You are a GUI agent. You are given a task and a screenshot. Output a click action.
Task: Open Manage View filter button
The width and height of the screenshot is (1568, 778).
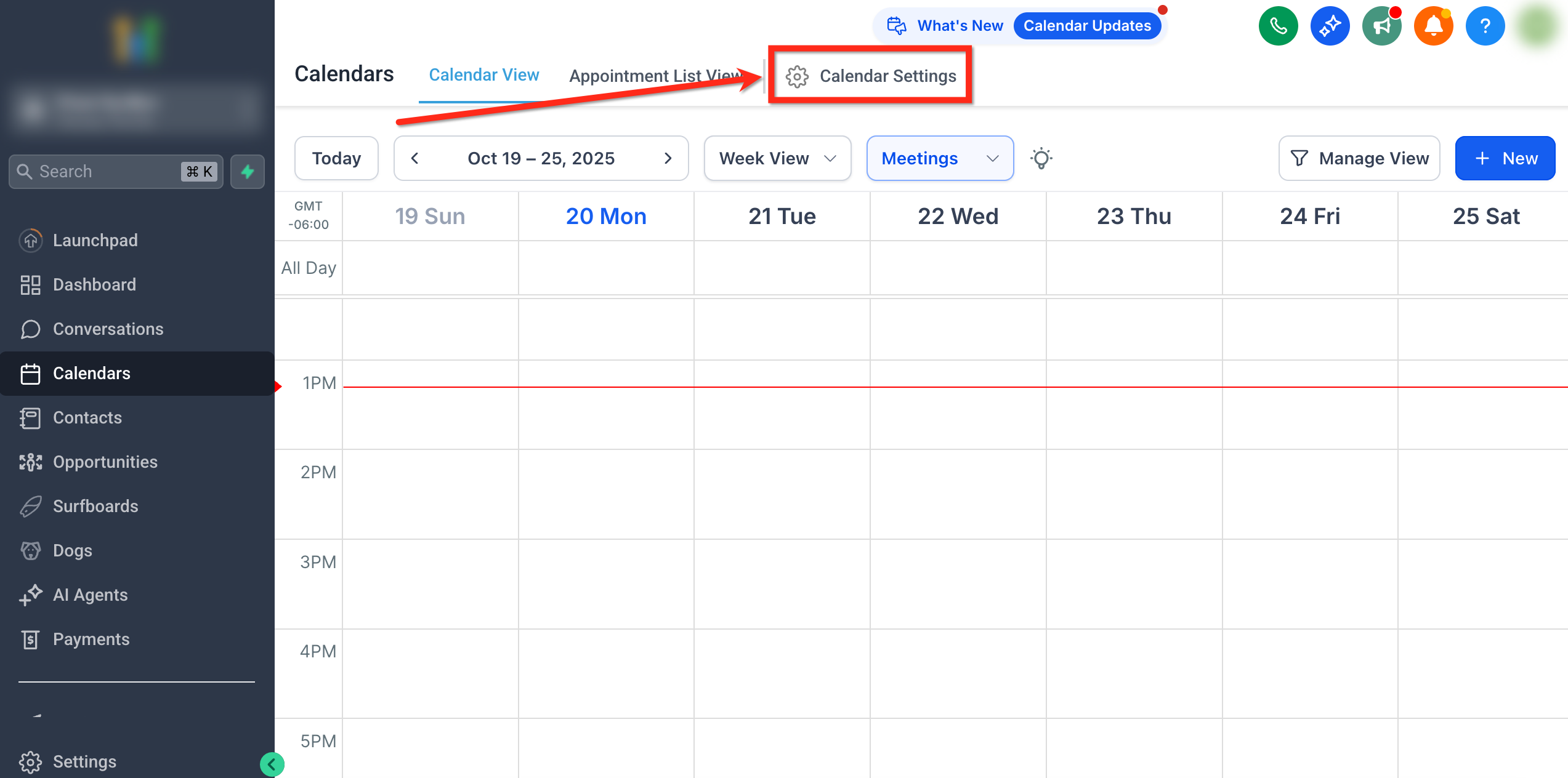[x=1359, y=159]
